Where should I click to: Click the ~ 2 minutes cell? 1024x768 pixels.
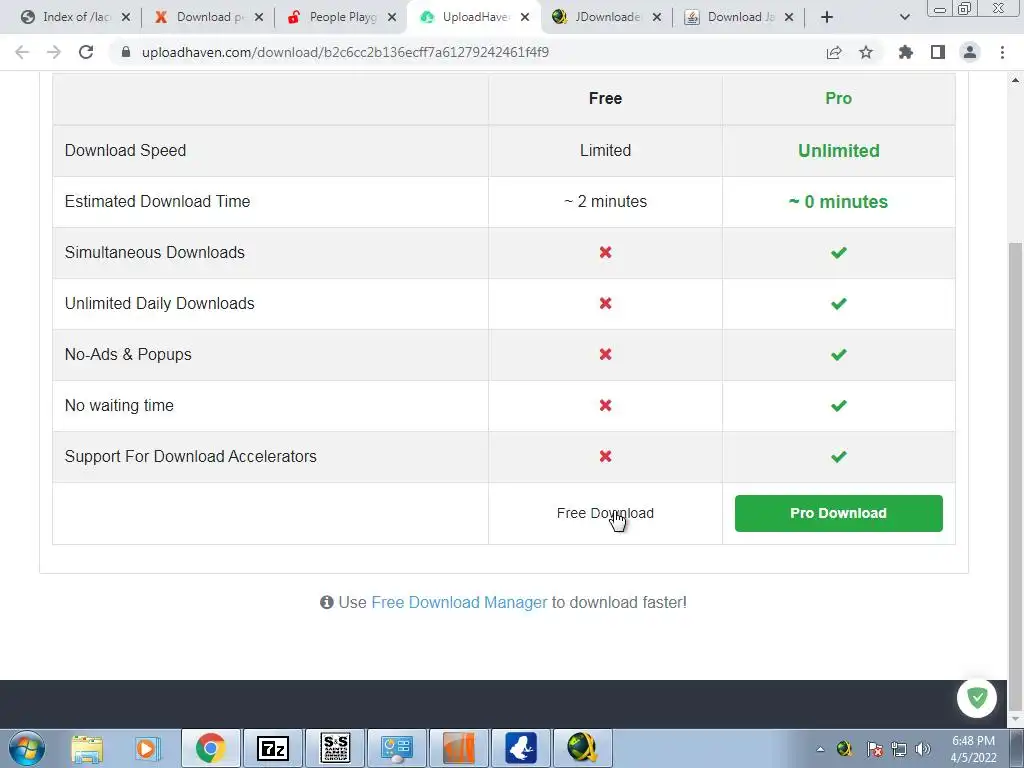[x=605, y=201]
